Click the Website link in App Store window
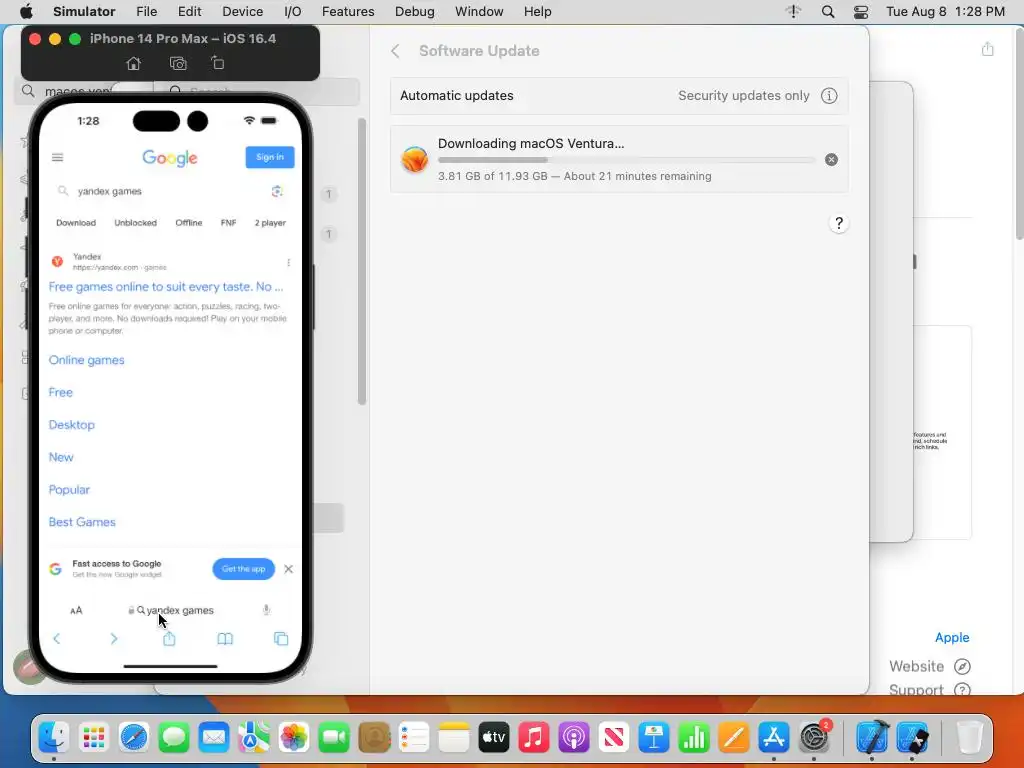 click(x=930, y=666)
